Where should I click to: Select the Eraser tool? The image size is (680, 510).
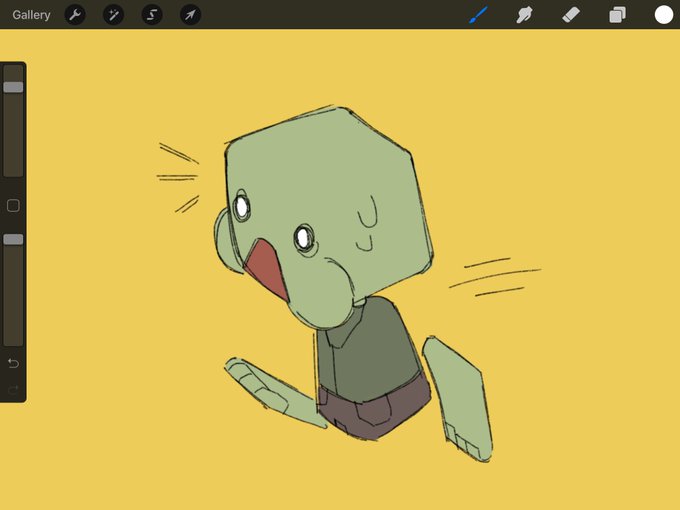[571, 15]
